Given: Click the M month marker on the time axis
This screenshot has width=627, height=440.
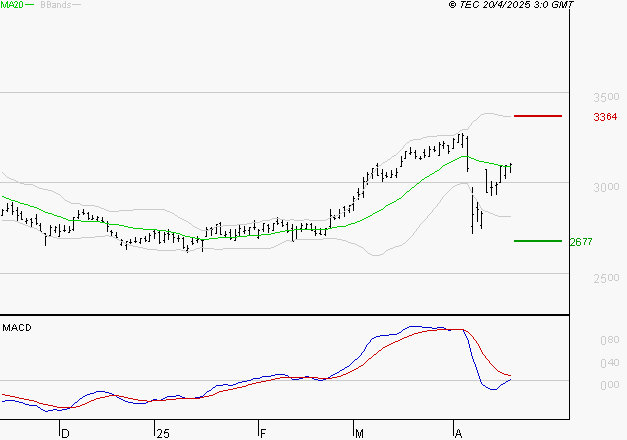Looking at the screenshot, I should pos(359,433).
